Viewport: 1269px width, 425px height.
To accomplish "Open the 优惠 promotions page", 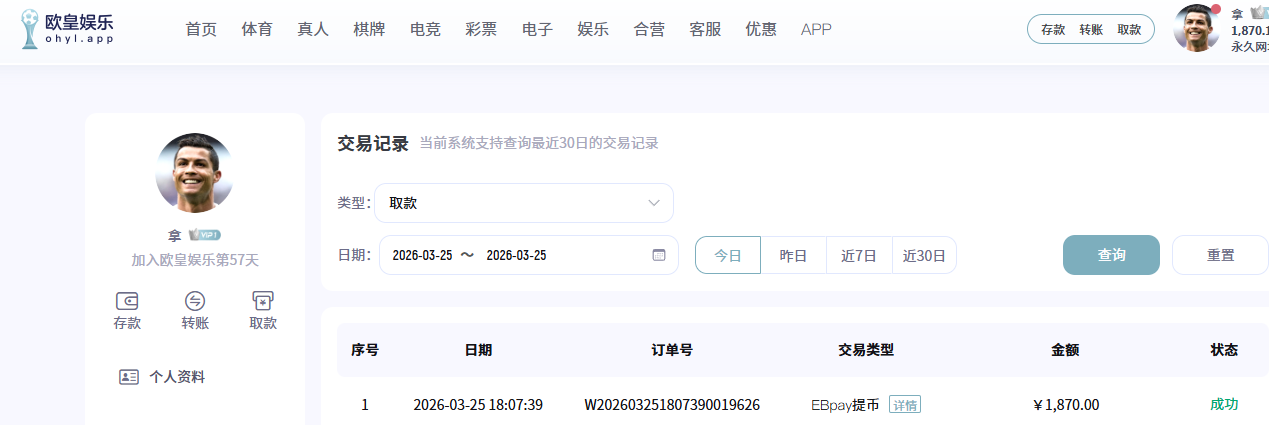I will tap(761, 29).
